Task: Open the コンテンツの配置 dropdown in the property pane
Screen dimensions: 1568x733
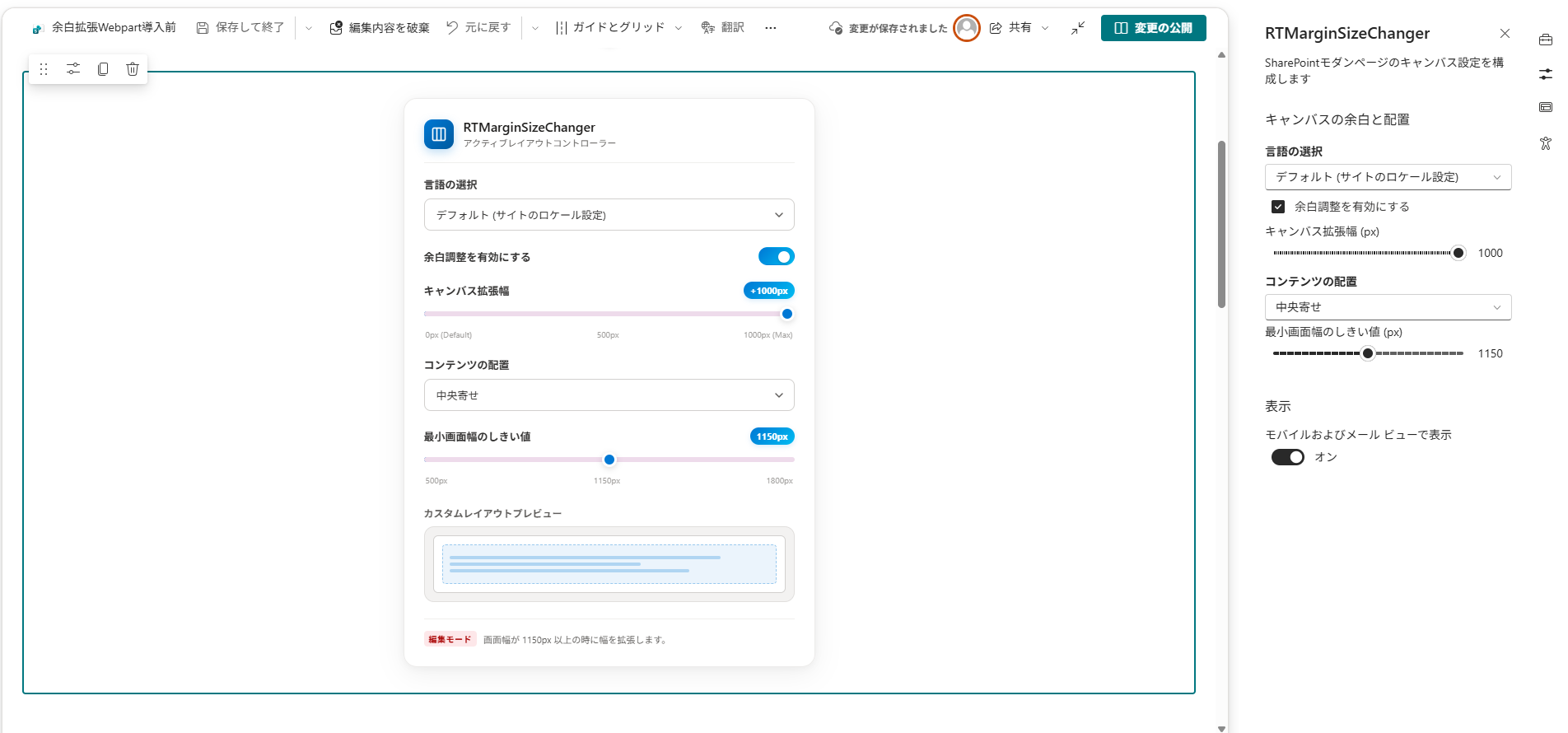Action: [1388, 307]
